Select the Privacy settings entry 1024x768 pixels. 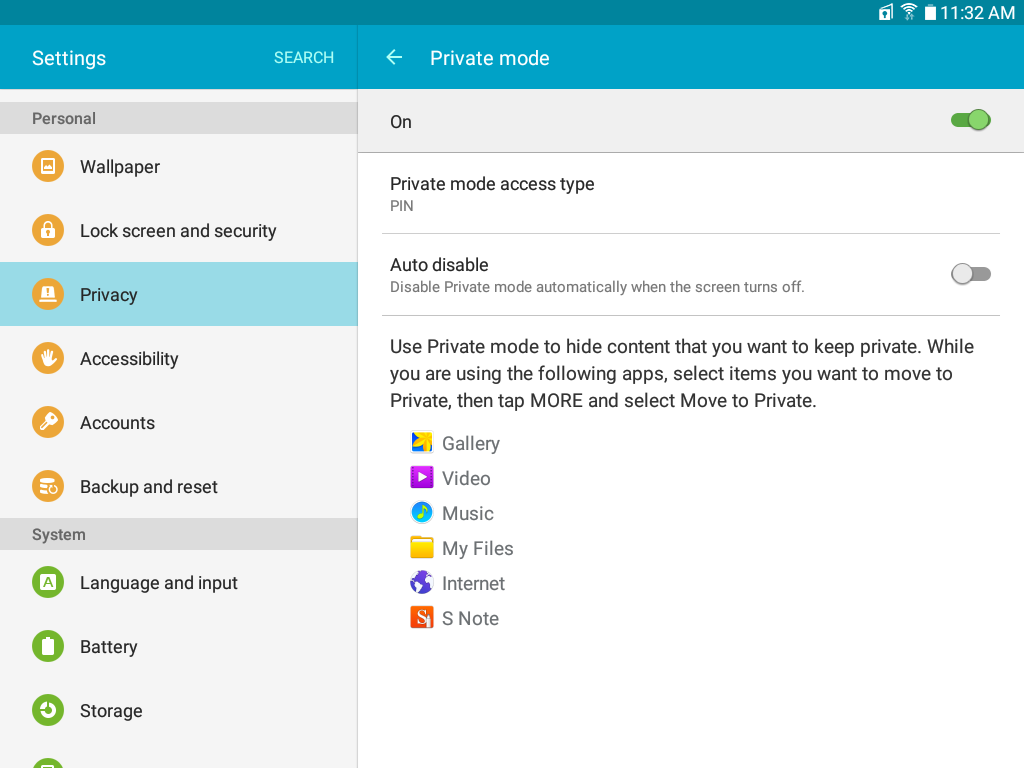click(179, 294)
